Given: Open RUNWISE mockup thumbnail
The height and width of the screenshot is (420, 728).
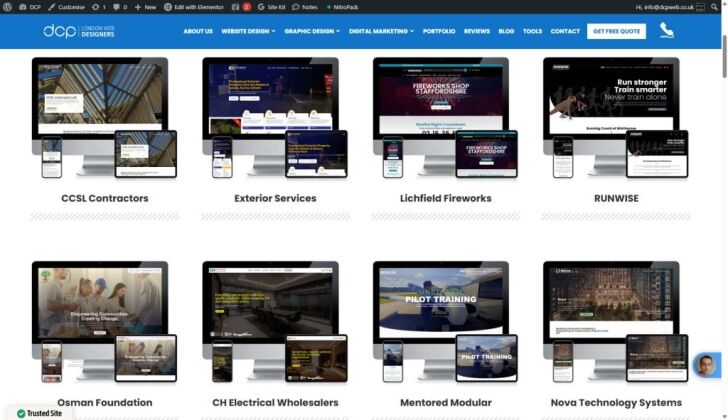Looking at the screenshot, I should tap(616, 117).
